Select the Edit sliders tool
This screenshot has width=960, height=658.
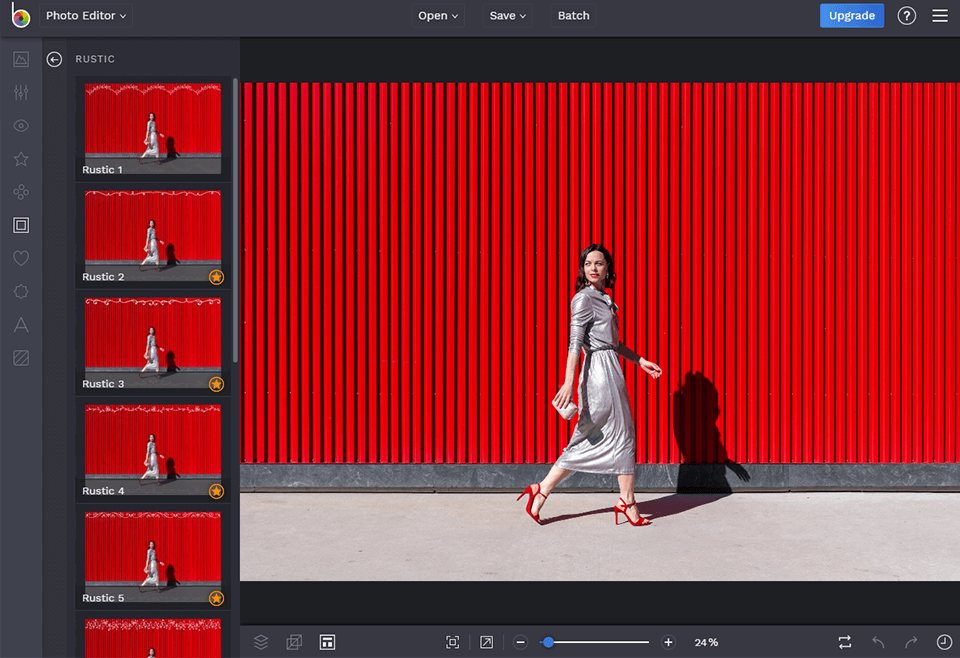(x=21, y=93)
